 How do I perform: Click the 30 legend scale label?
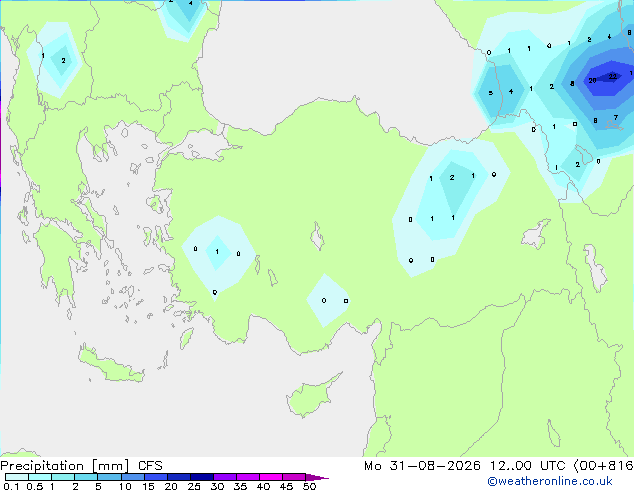(x=217, y=486)
